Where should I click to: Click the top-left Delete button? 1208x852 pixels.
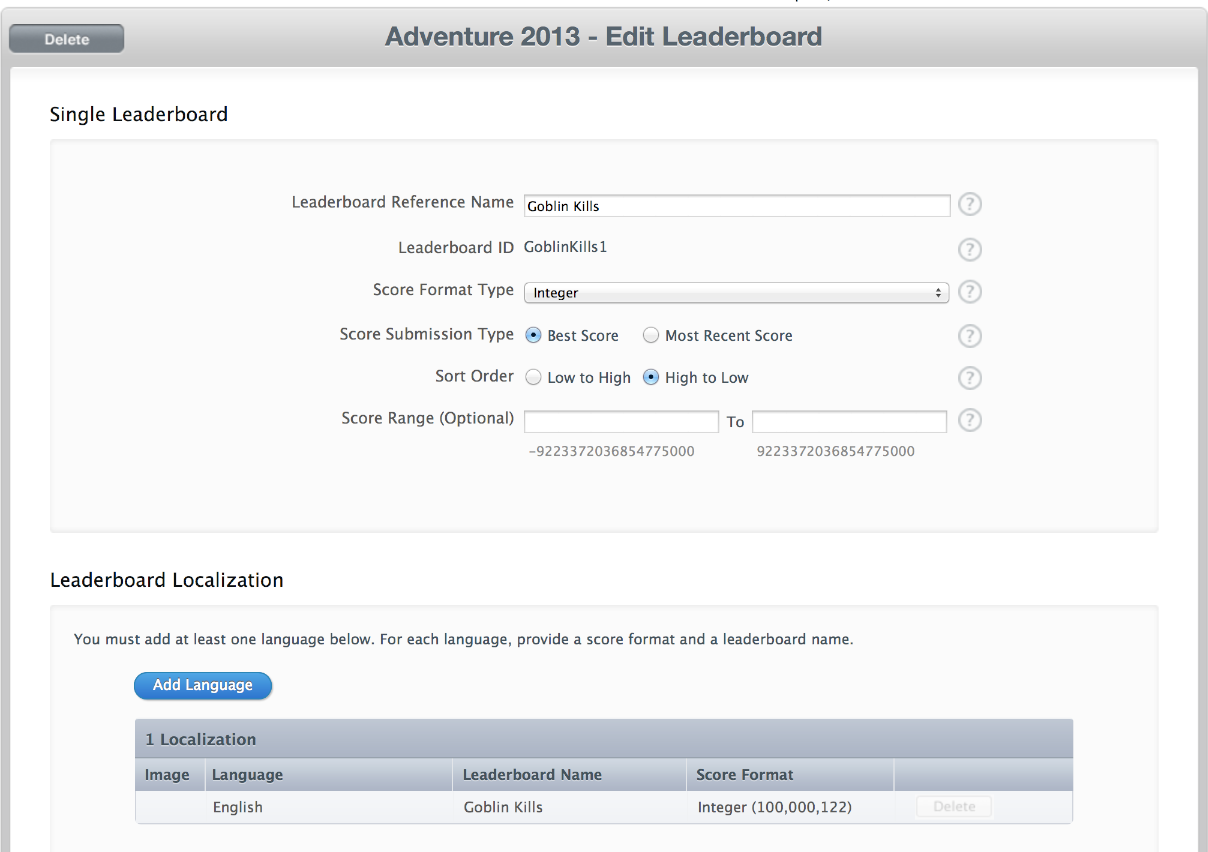point(66,39)
